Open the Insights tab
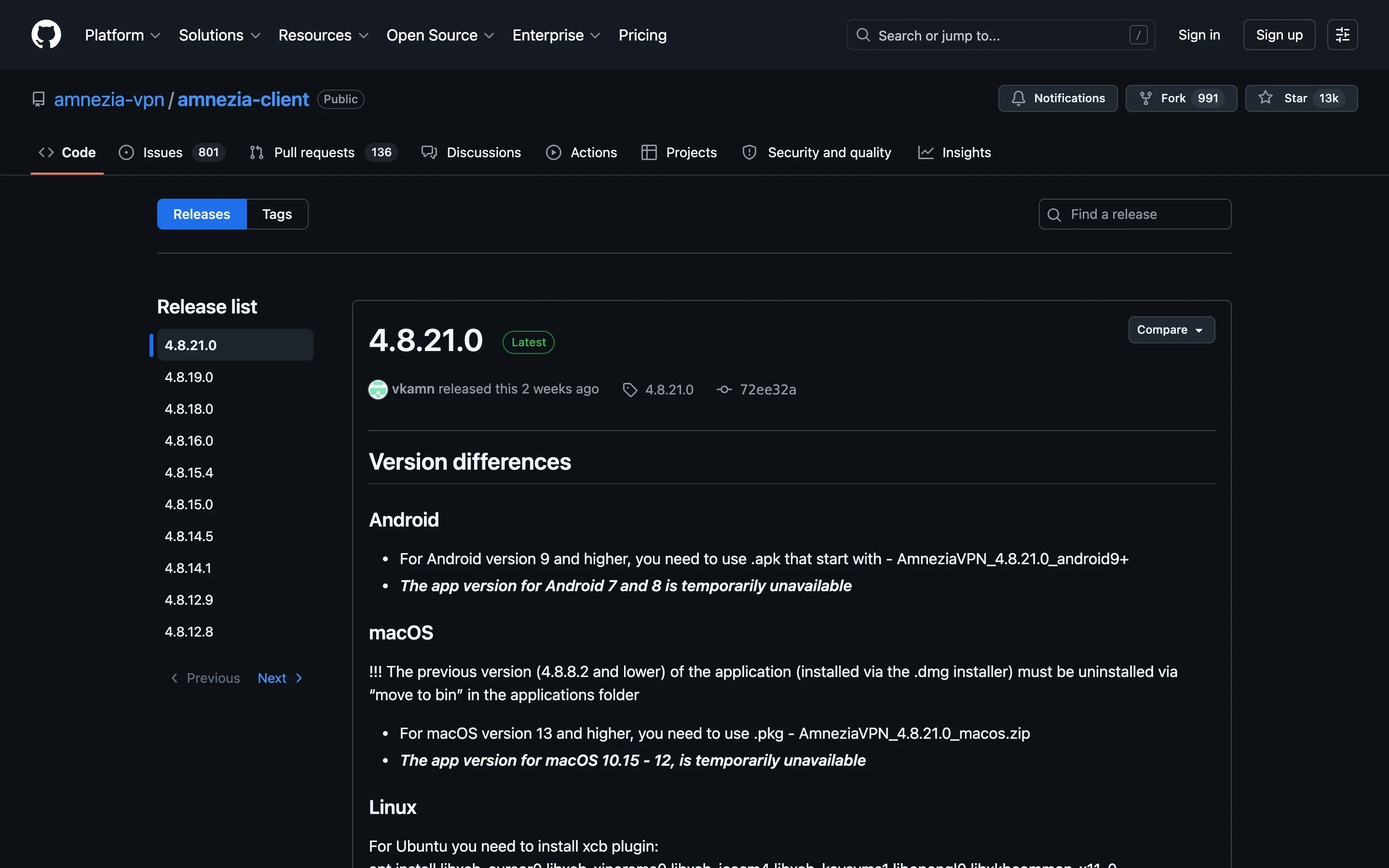The image size is (1389, 868). click(x=954, y=152)
